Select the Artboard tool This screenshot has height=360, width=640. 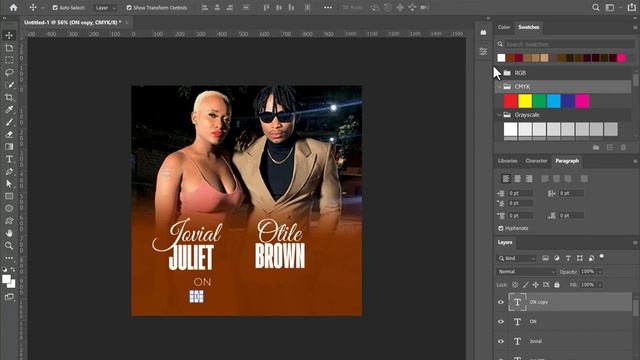point(9,48)
